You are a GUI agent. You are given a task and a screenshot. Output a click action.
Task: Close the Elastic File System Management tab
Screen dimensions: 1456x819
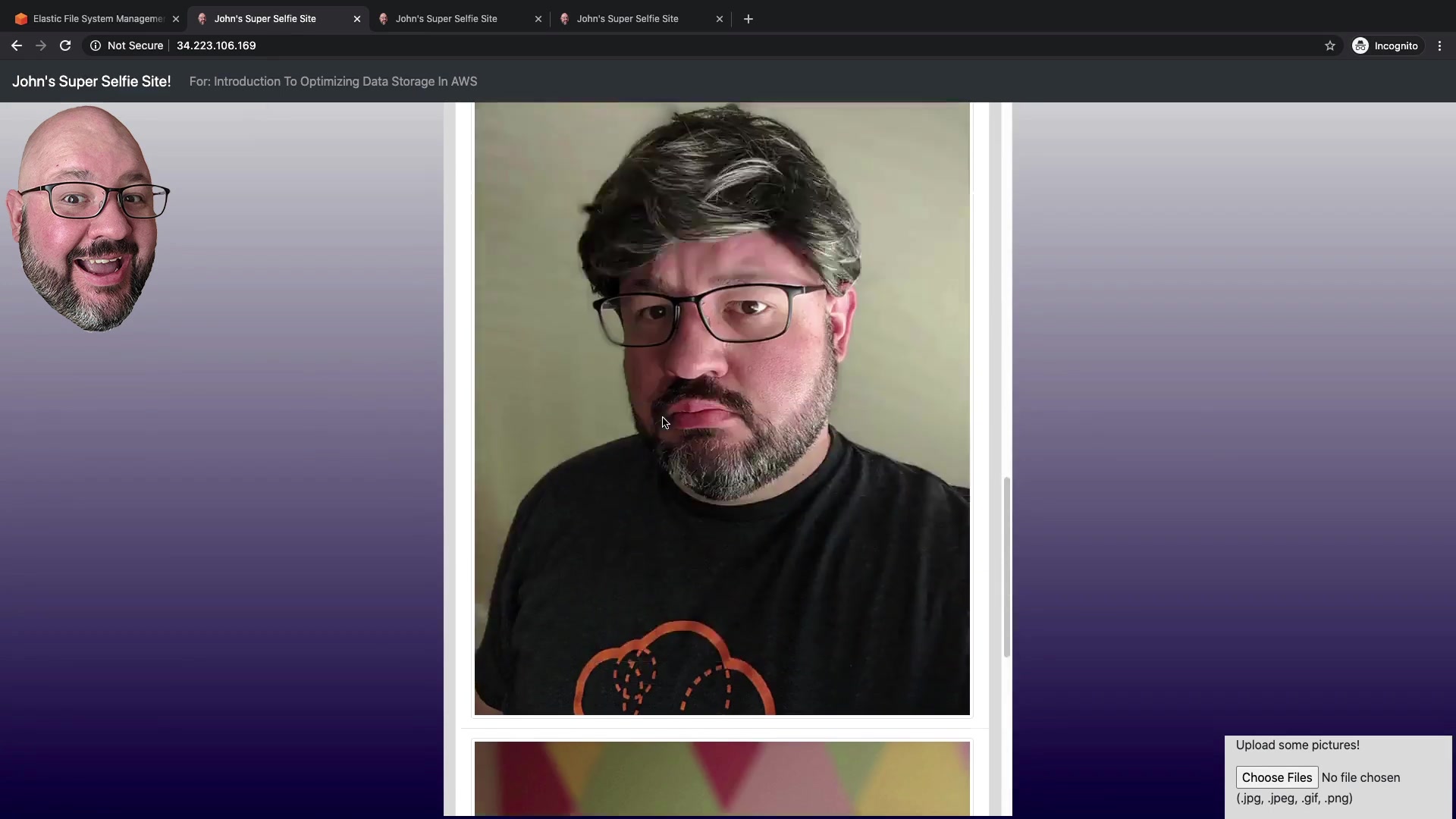click(176, 19)
